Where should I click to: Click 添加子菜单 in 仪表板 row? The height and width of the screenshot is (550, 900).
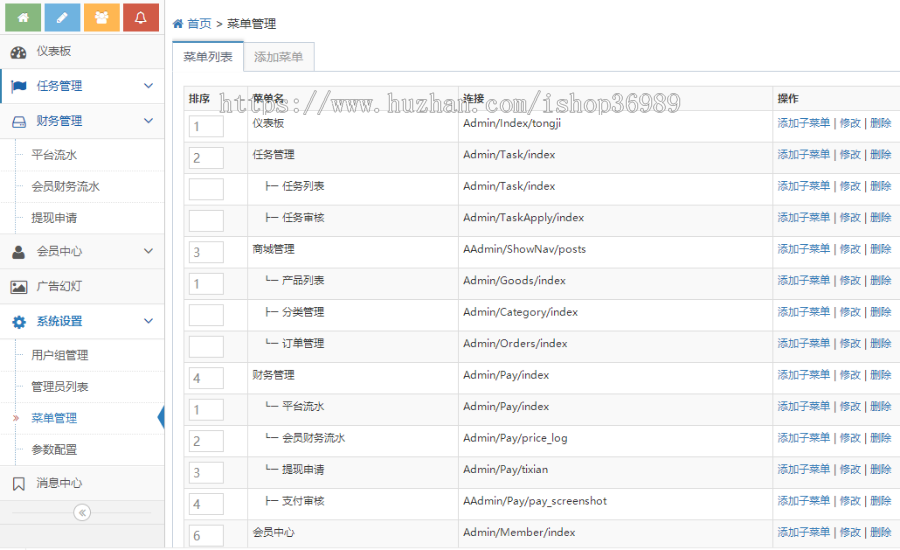tap(804, 123)
